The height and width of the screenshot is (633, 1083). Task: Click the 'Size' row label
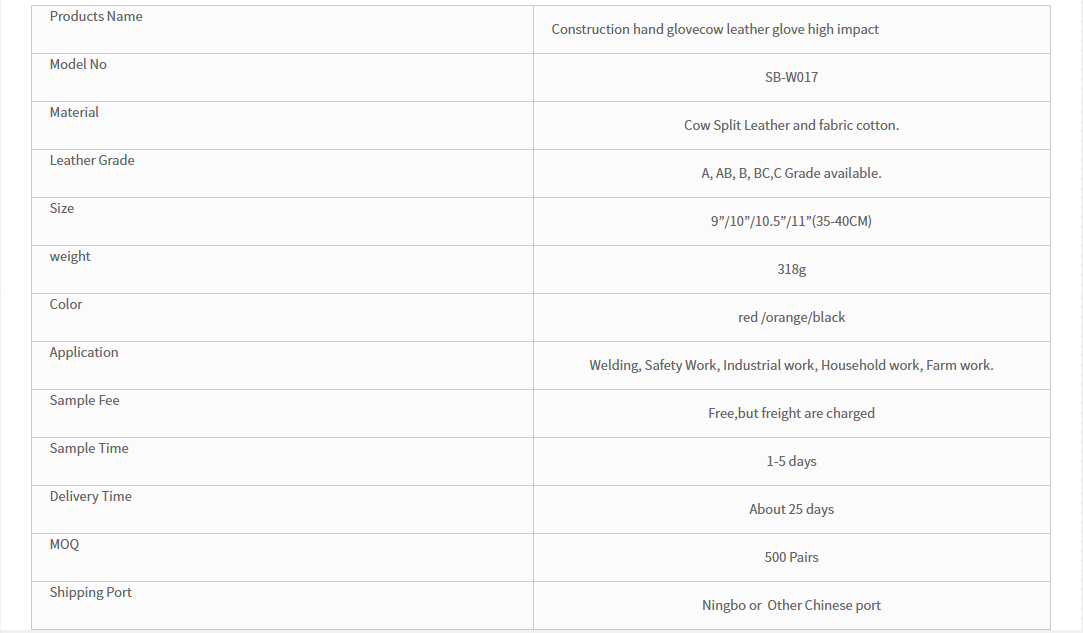[62, 209]
